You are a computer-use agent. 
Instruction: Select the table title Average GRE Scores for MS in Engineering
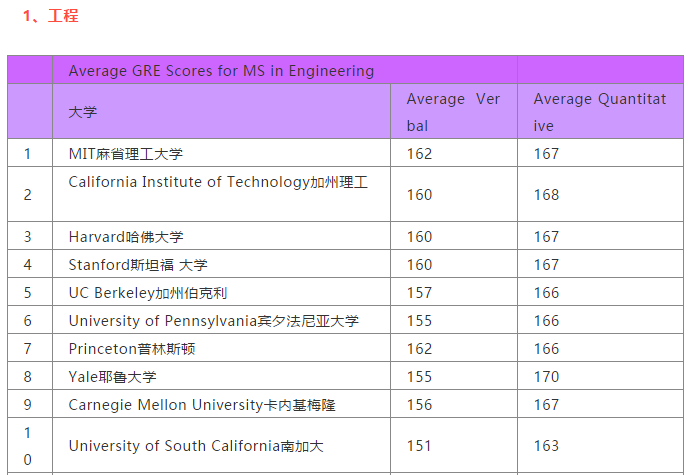point(221,70)
